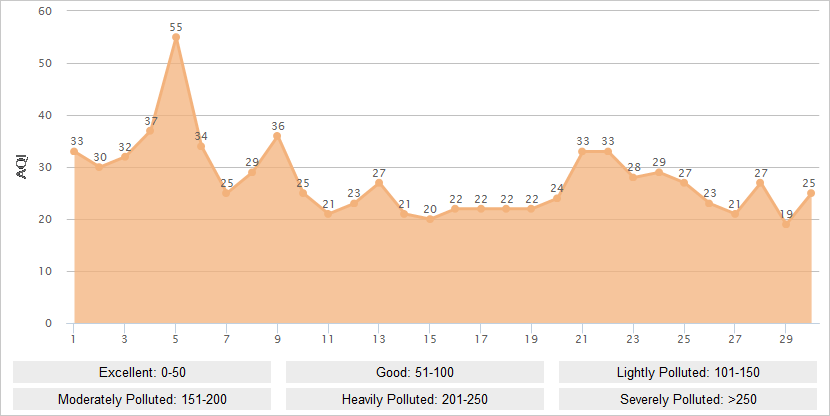Click the x-axis day label 23

[633, 339]
